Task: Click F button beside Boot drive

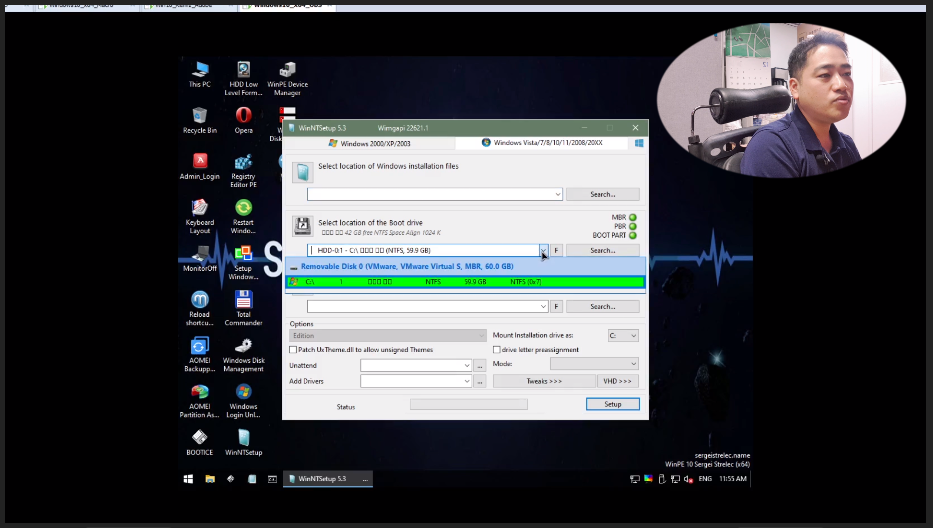Action: [556, 251]
